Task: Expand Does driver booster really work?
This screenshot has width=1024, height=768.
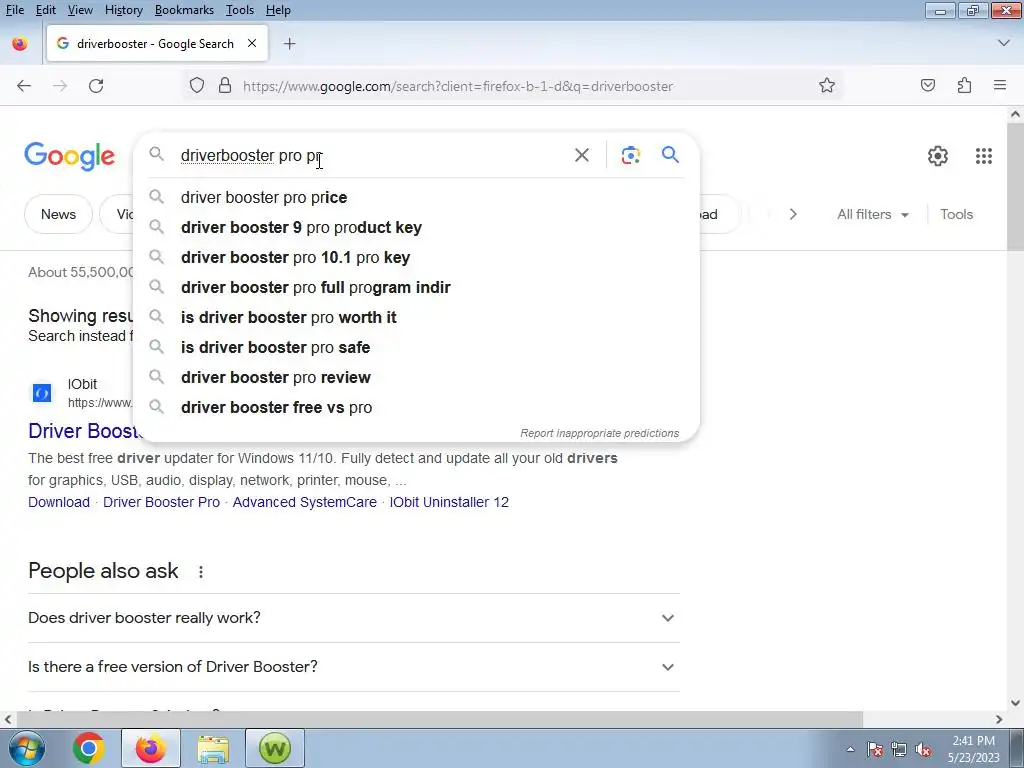Action: pos(354,618)
